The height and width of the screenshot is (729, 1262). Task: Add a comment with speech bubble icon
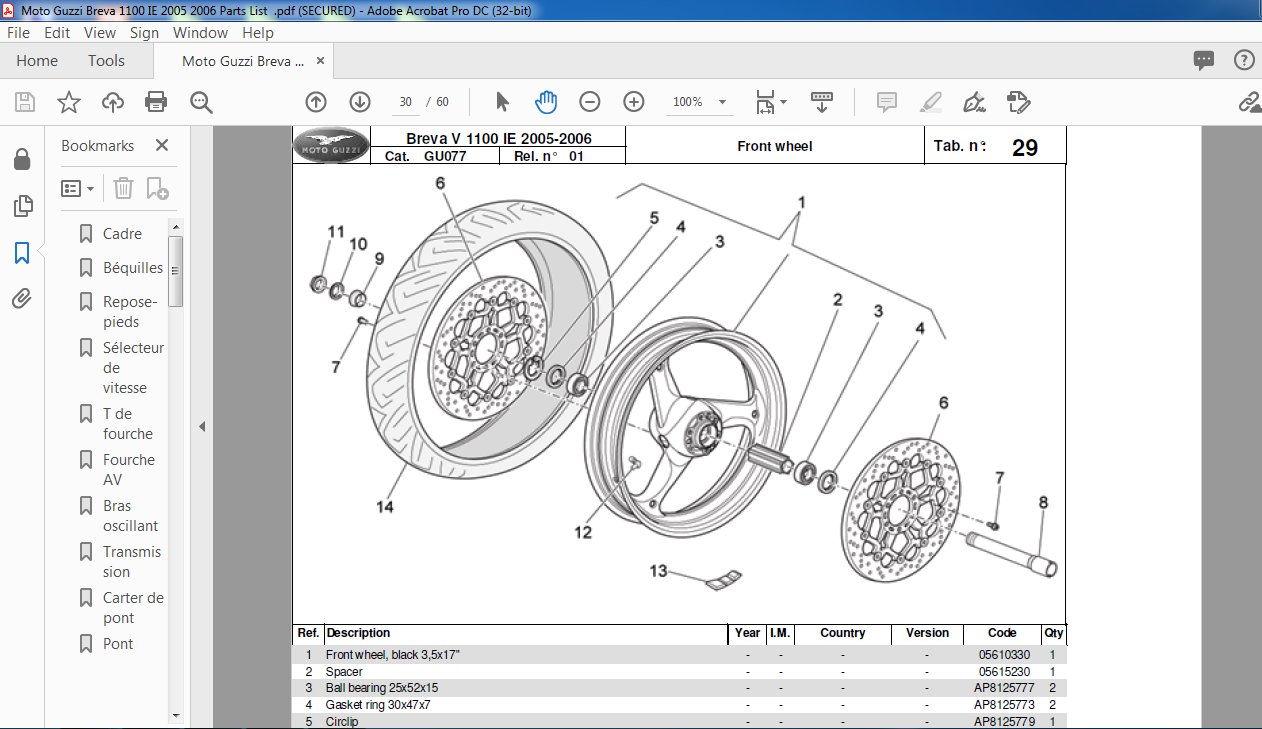886,102
